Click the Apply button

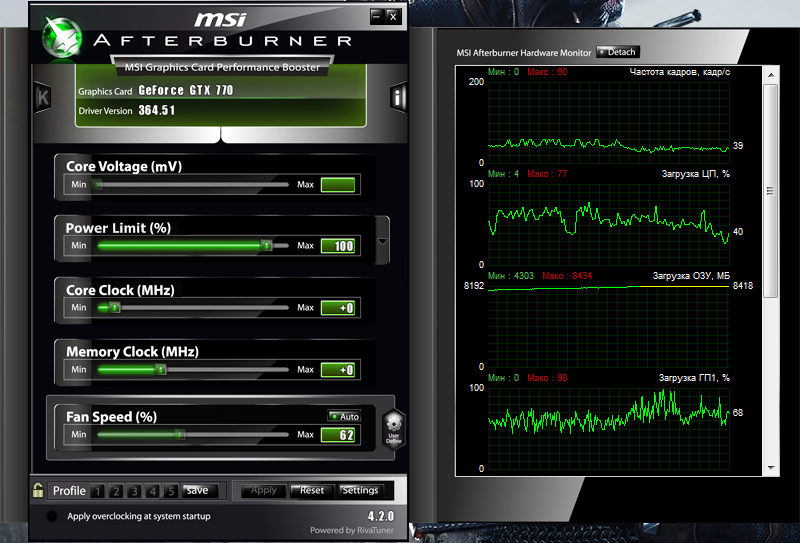coord(263,490)
